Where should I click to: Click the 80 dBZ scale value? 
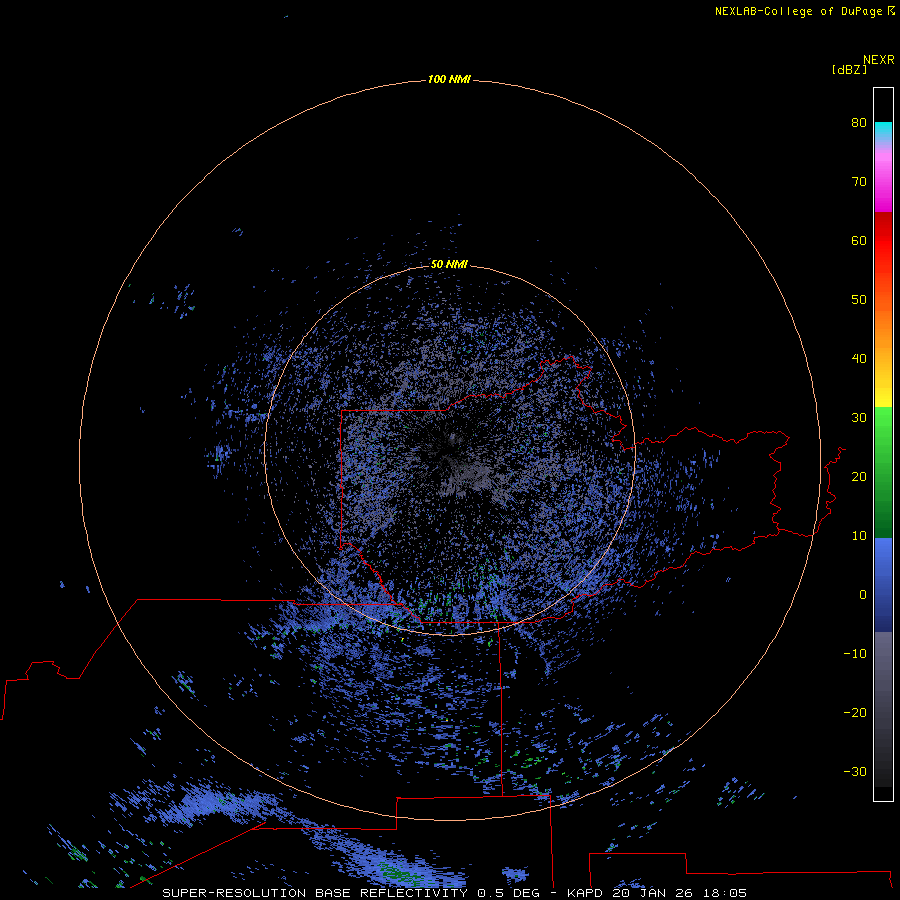click(859, 122)
